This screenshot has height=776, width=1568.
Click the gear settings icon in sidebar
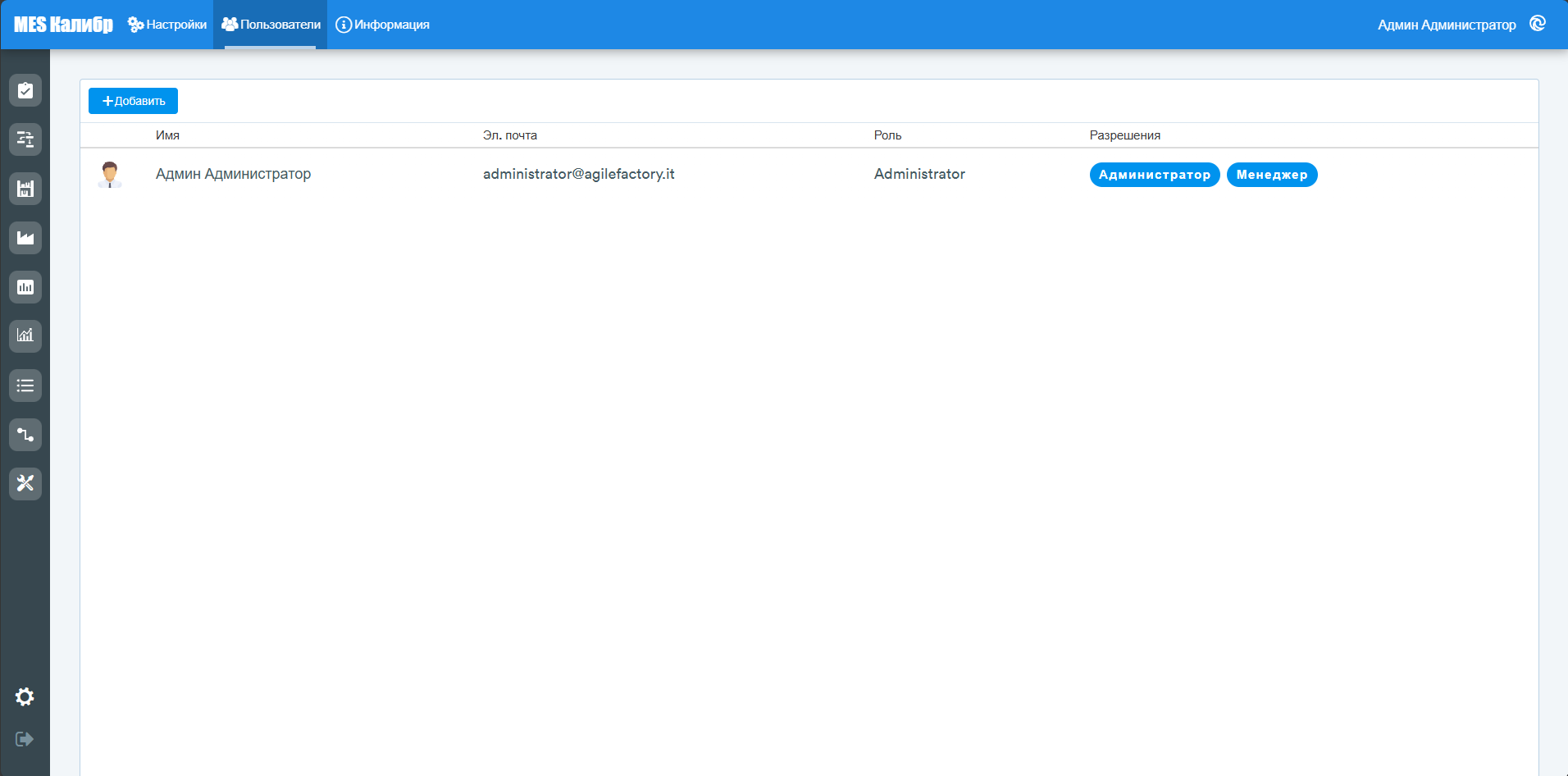25,696
